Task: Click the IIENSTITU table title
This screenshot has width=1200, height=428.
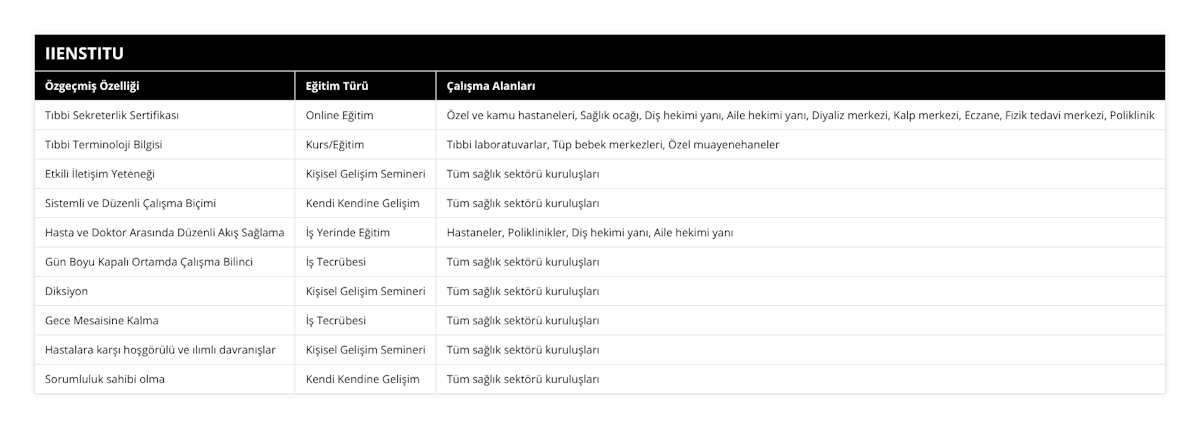Action: [82, 53]
